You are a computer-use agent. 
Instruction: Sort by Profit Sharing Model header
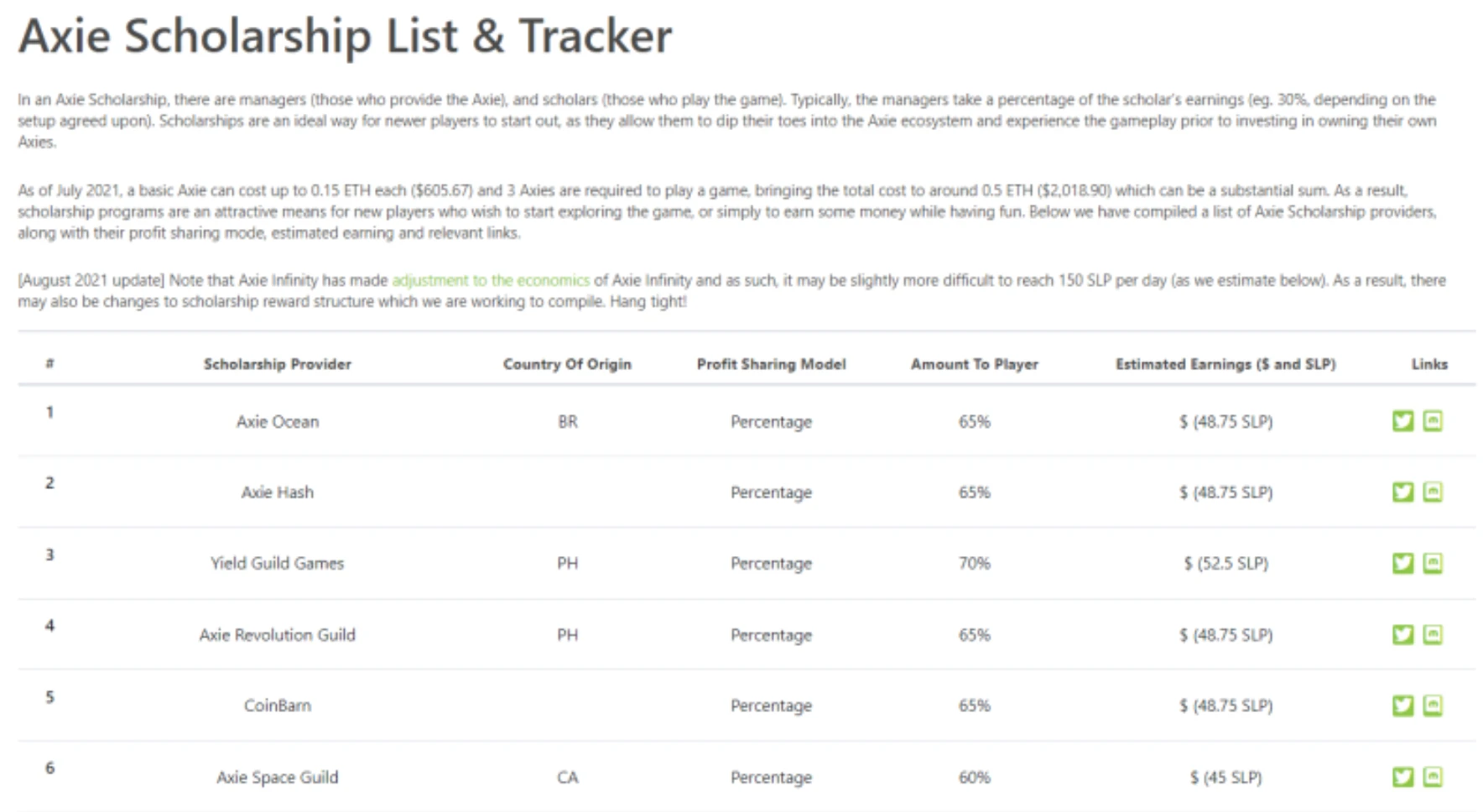[771, 364]
